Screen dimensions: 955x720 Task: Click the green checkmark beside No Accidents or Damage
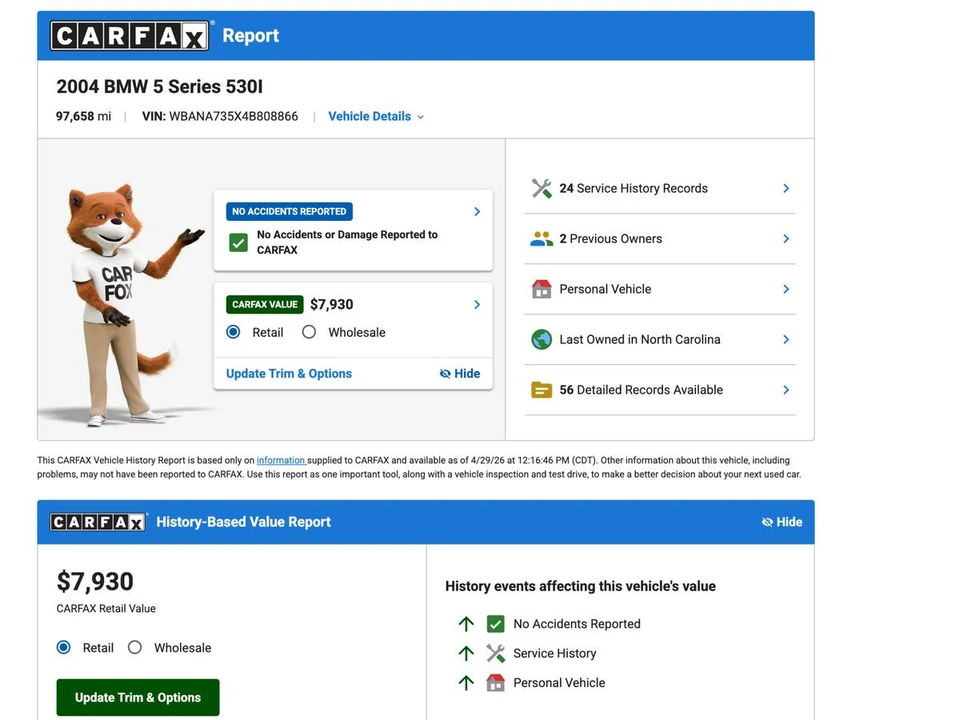tap(238, 242)
